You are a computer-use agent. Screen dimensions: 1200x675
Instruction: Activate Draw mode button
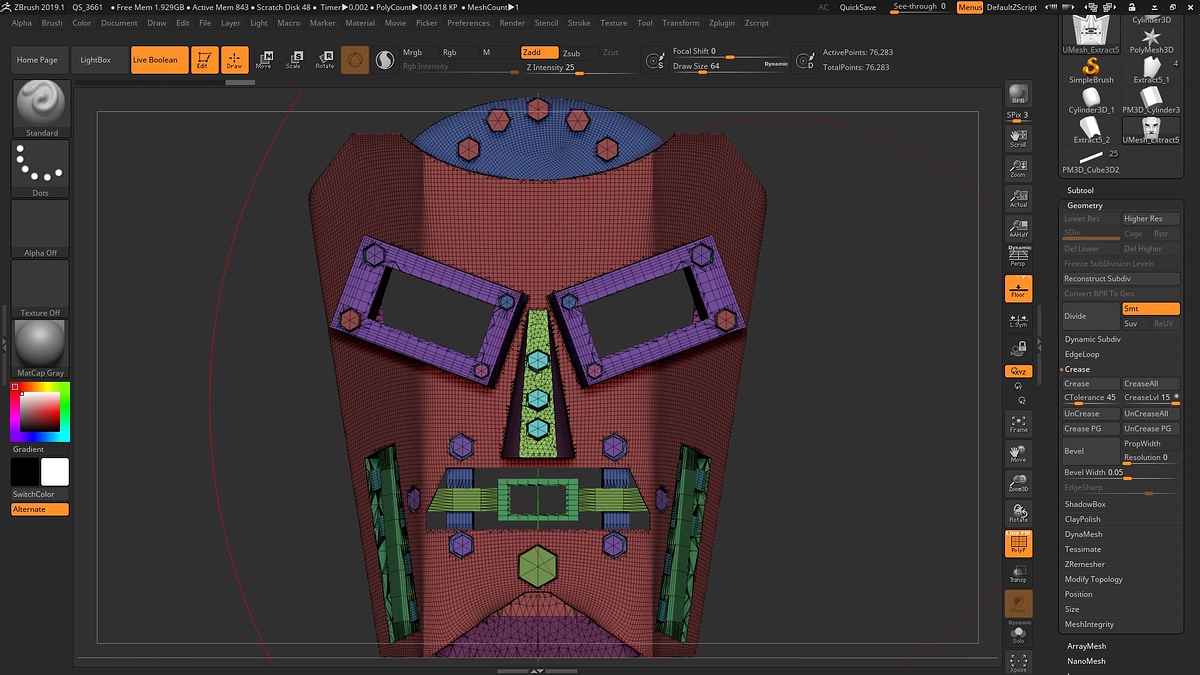[x=234, y=60]
